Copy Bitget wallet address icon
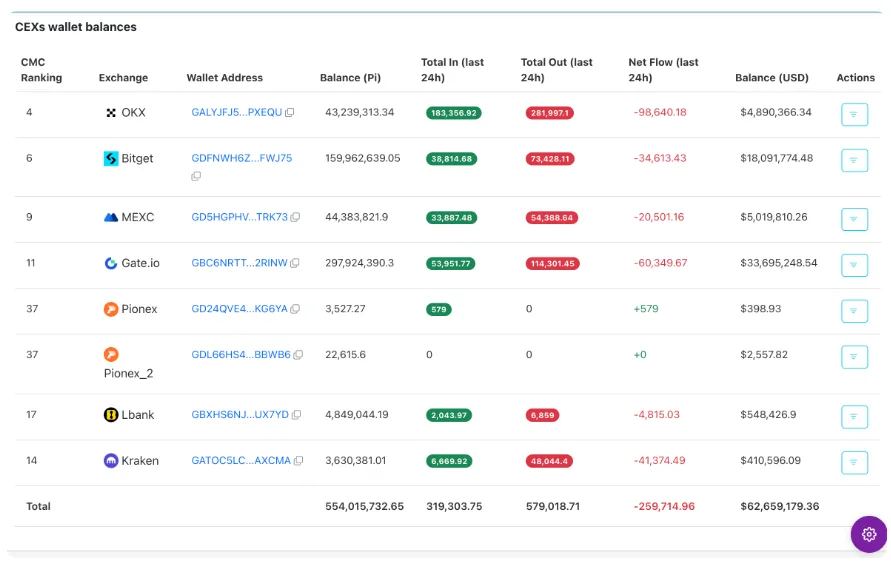Viewport: 891px width, 565px height. tap(196, 176)
